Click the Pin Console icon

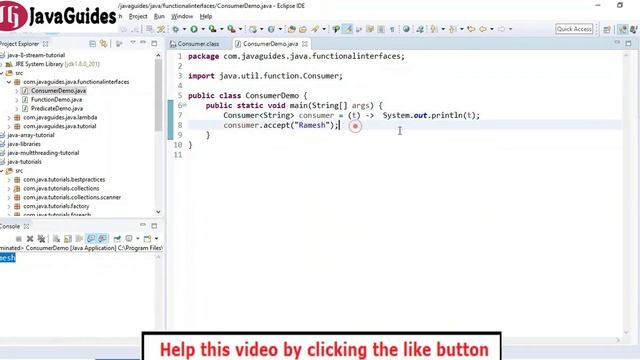pyautogui.click(x=117, y=239)
